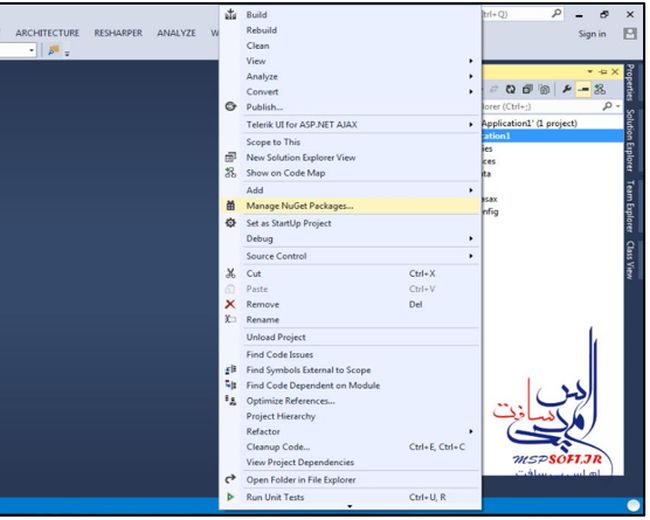This screenshot has height=520, width=650.
Task: Select Unload Project
Action: pyautogui.click(x=276, y=337)
